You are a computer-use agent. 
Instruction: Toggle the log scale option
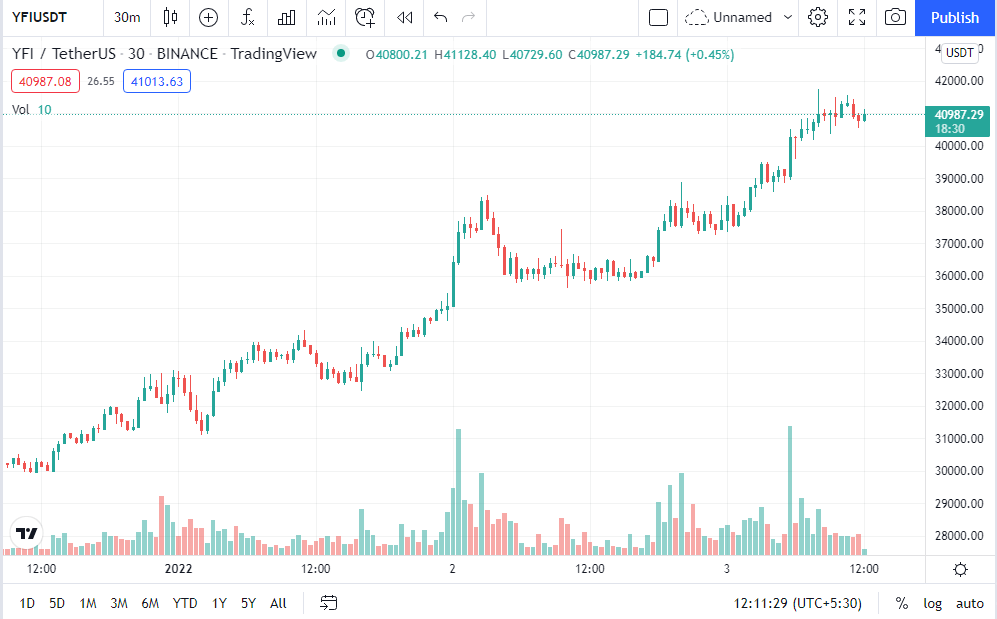point(932,603)
